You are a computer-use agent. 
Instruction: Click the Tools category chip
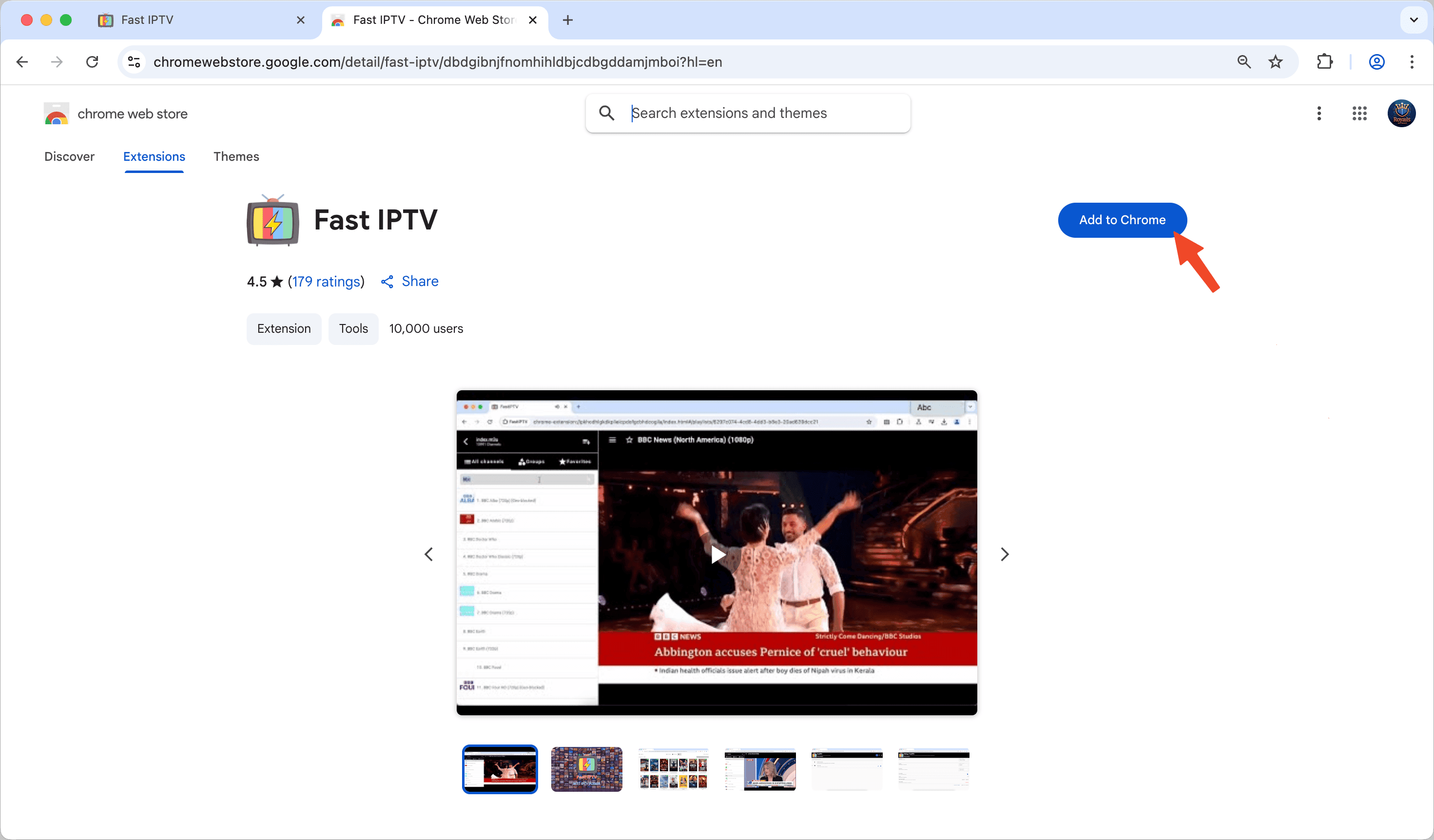pos(353,329)
